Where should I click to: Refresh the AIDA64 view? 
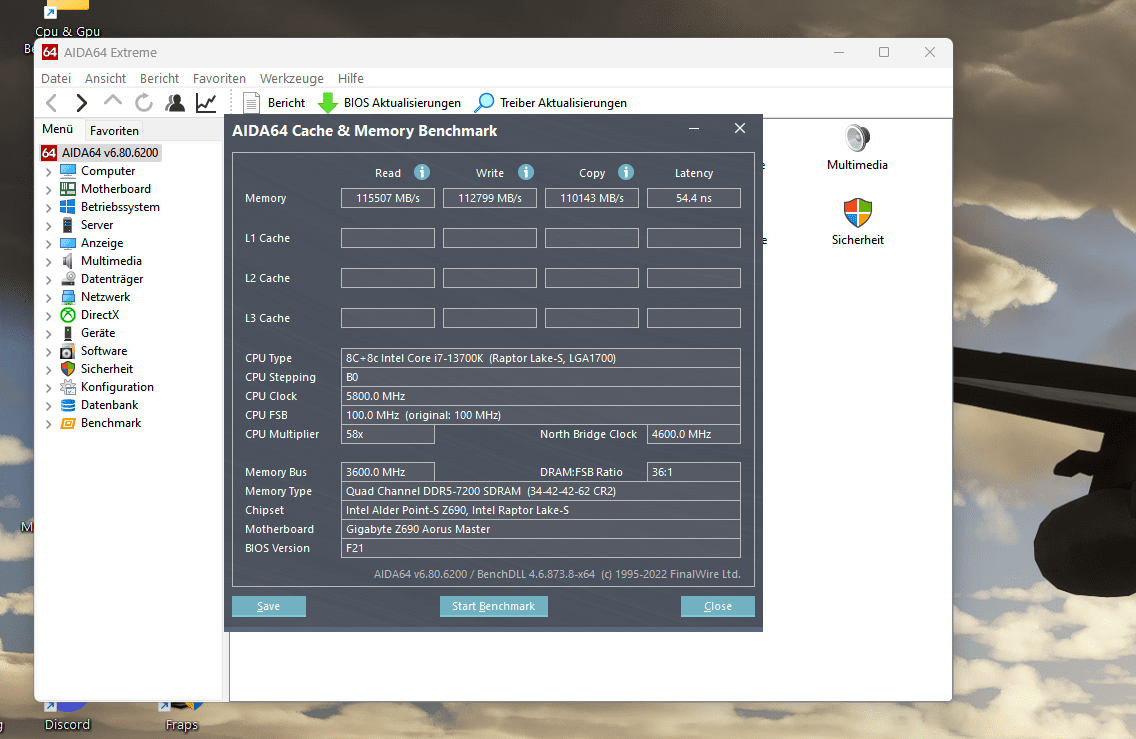click(x=143, y=103)
